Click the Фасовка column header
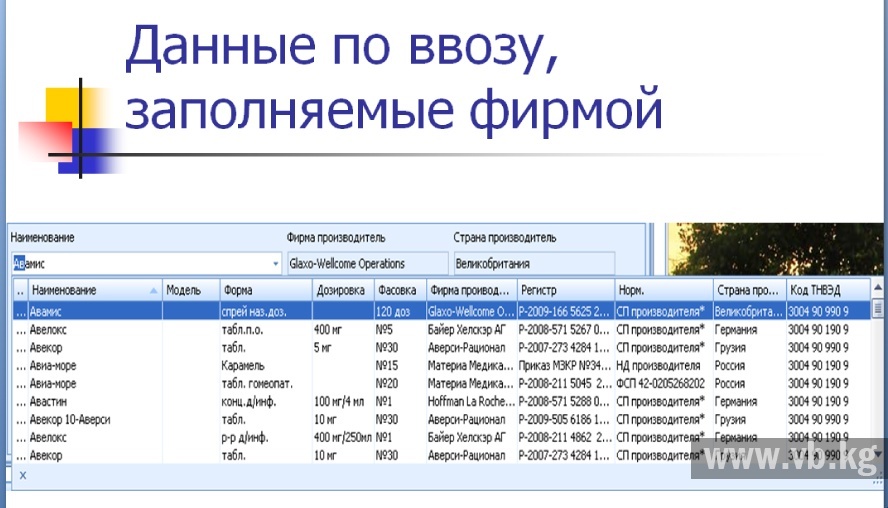Viewport: 888px width, 508px height. (x=400, y=291)
